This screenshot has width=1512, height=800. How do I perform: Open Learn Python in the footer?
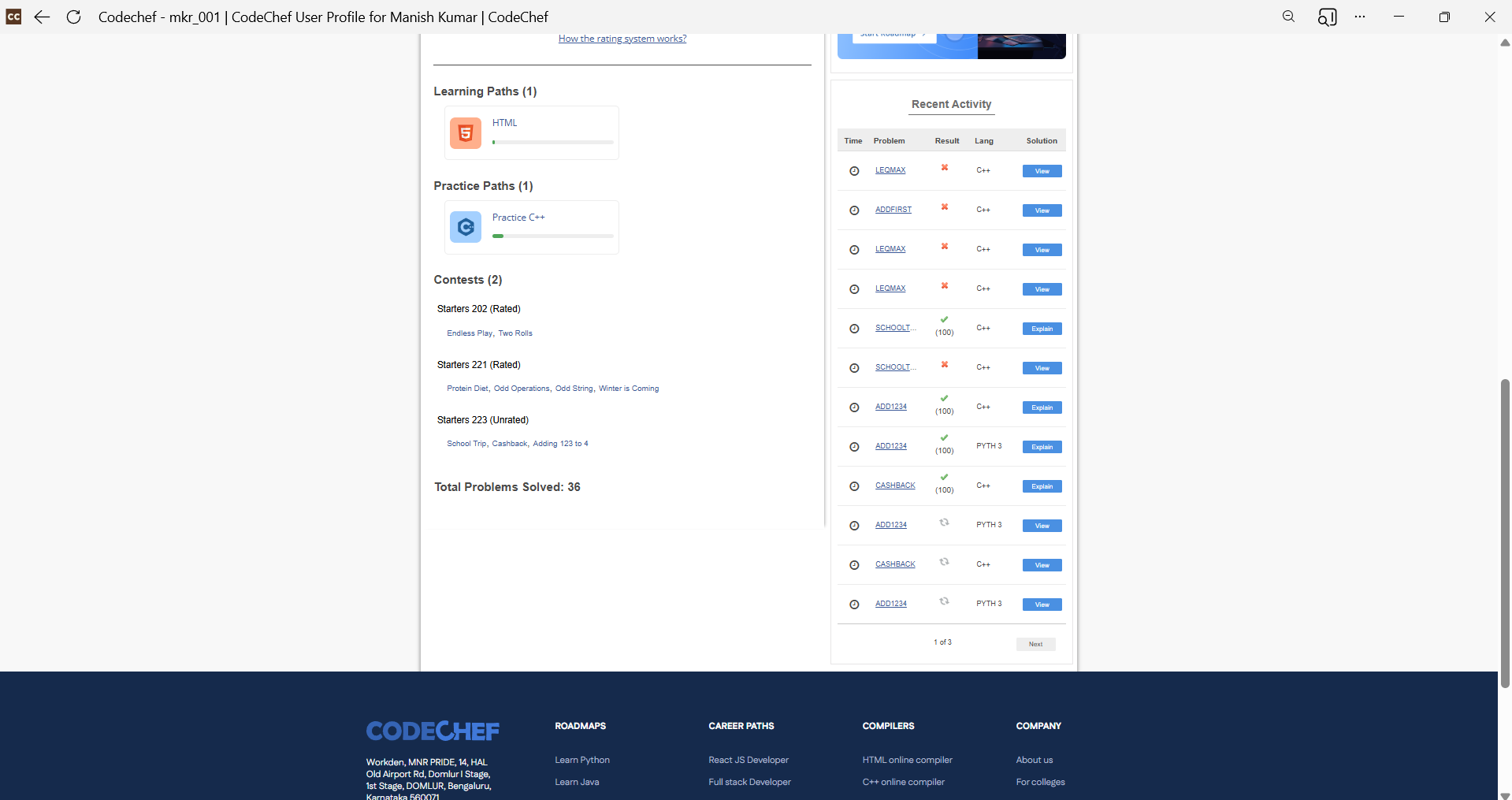(582, 760)
